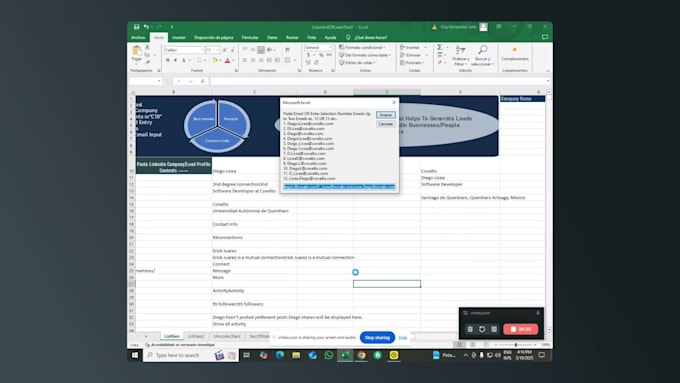
Task: Click the zoom slider in status bar
Action: pos(516,345)
